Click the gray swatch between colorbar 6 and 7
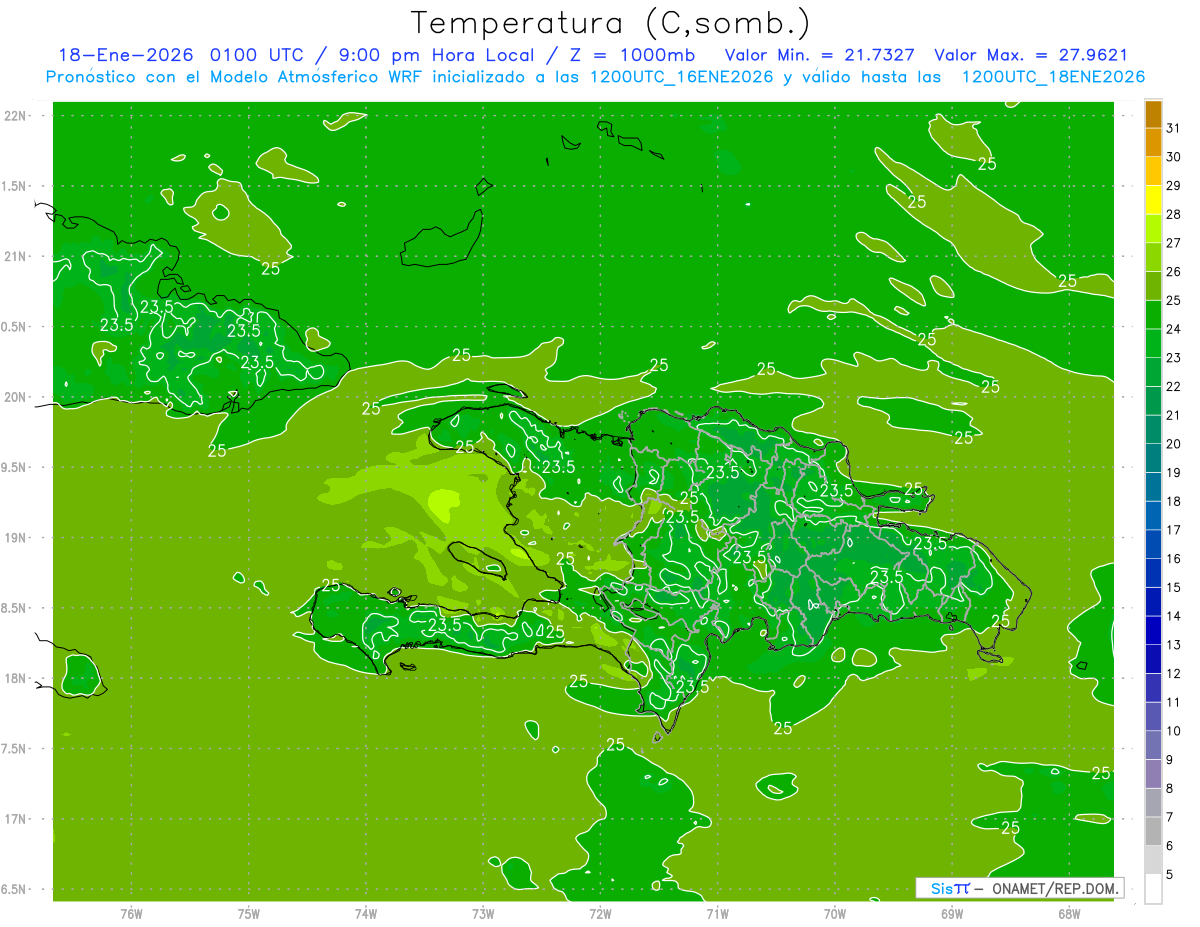Screen dimensions: 1200x927 point(1153,832)
